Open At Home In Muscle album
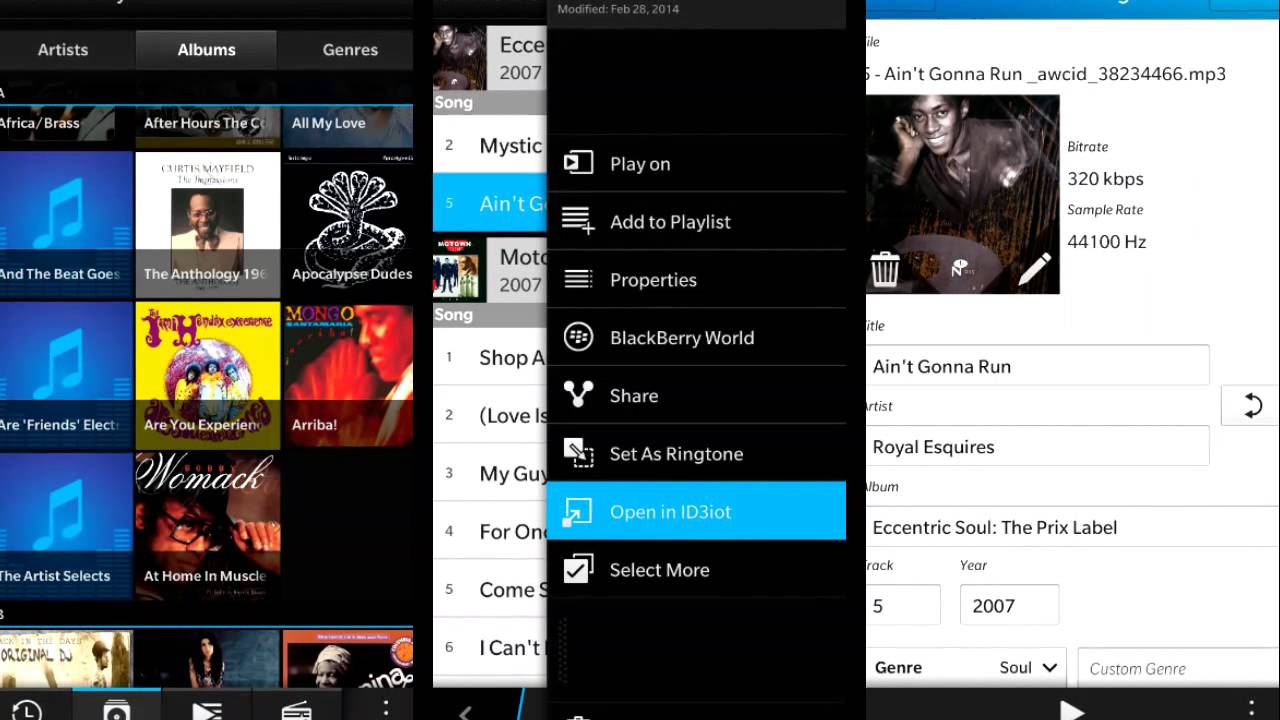 tap(208, 527)
